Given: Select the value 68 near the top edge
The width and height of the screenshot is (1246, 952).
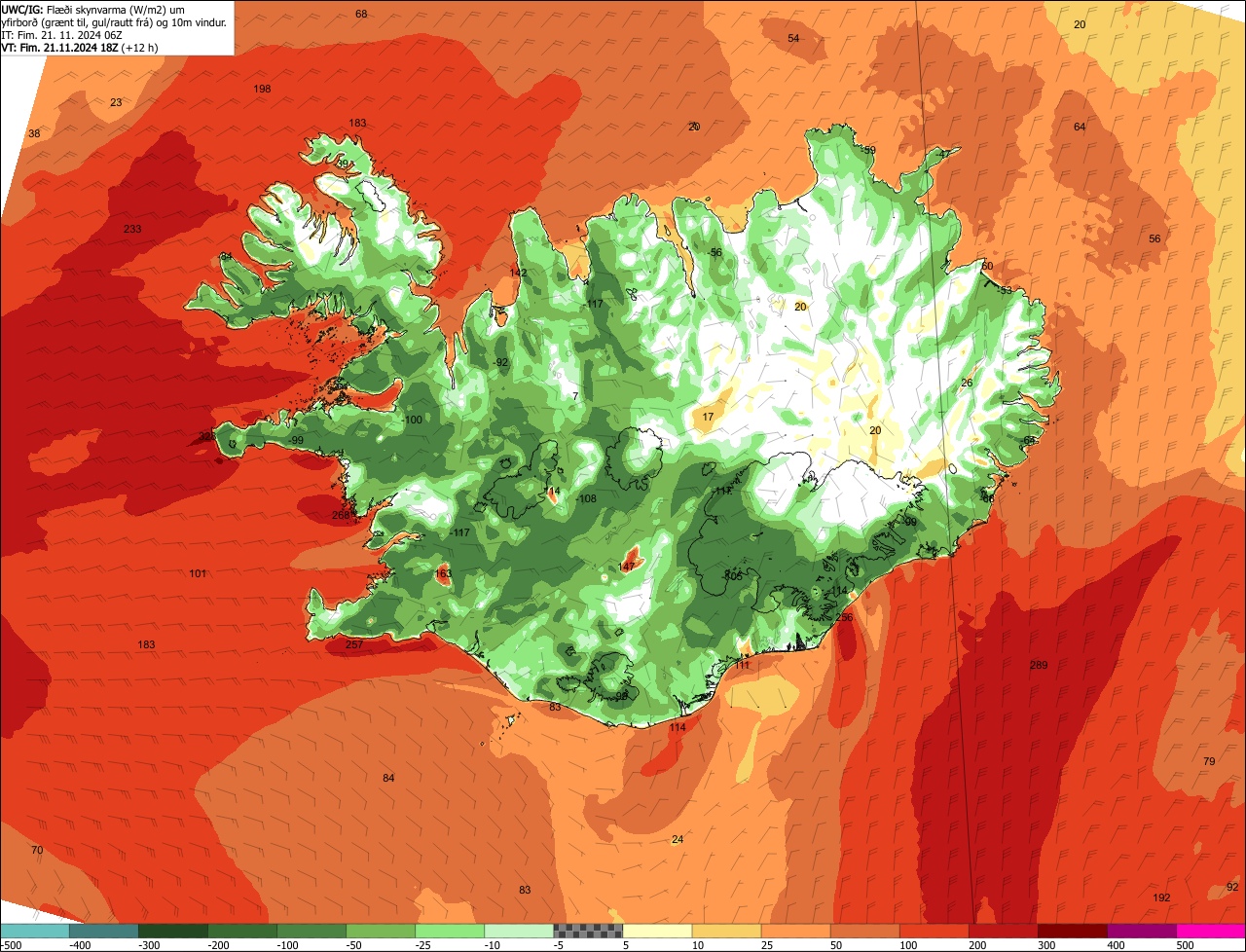Looking at the screenshot, I should point(361,14).
